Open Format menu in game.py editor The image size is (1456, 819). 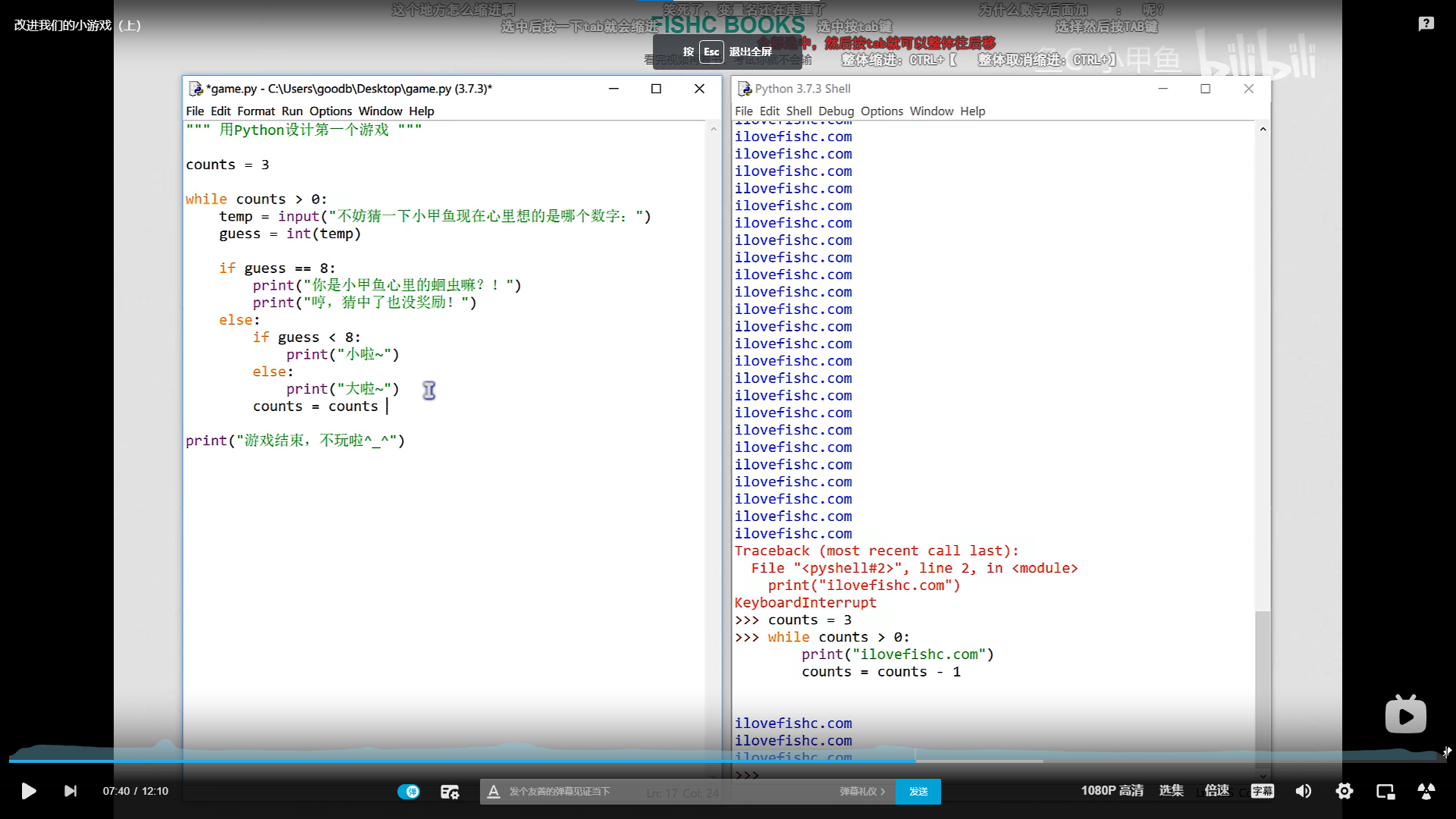pyautogui.click(x=256, y=111)
